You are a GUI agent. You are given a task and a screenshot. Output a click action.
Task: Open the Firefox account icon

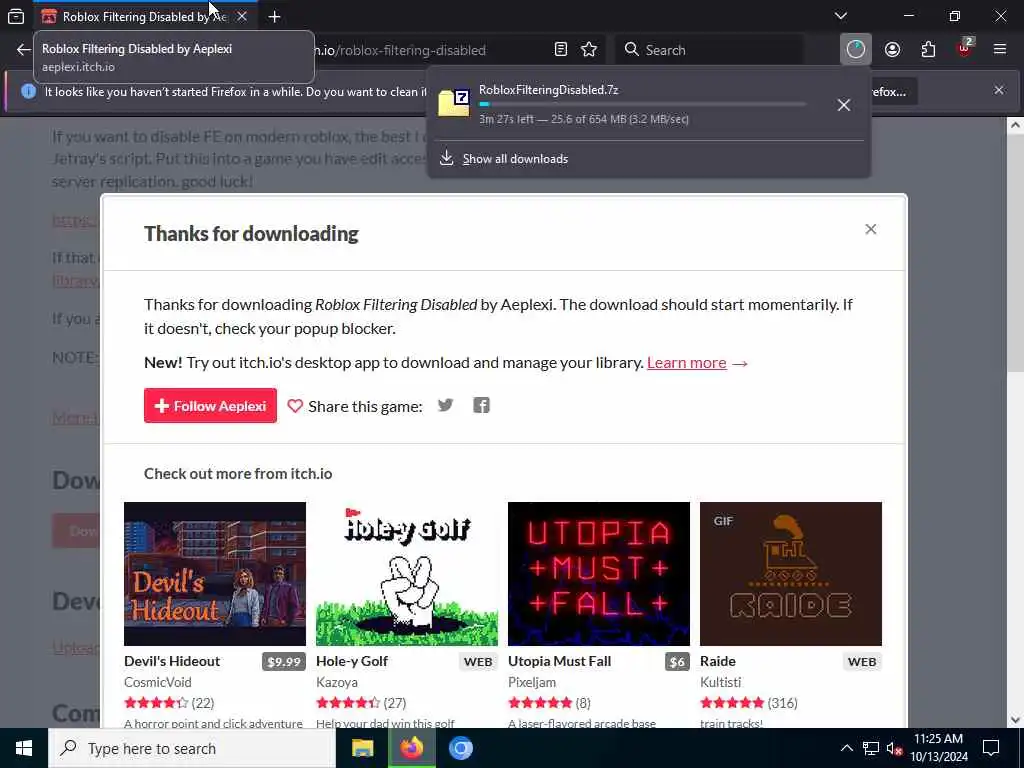coord(892,50)
